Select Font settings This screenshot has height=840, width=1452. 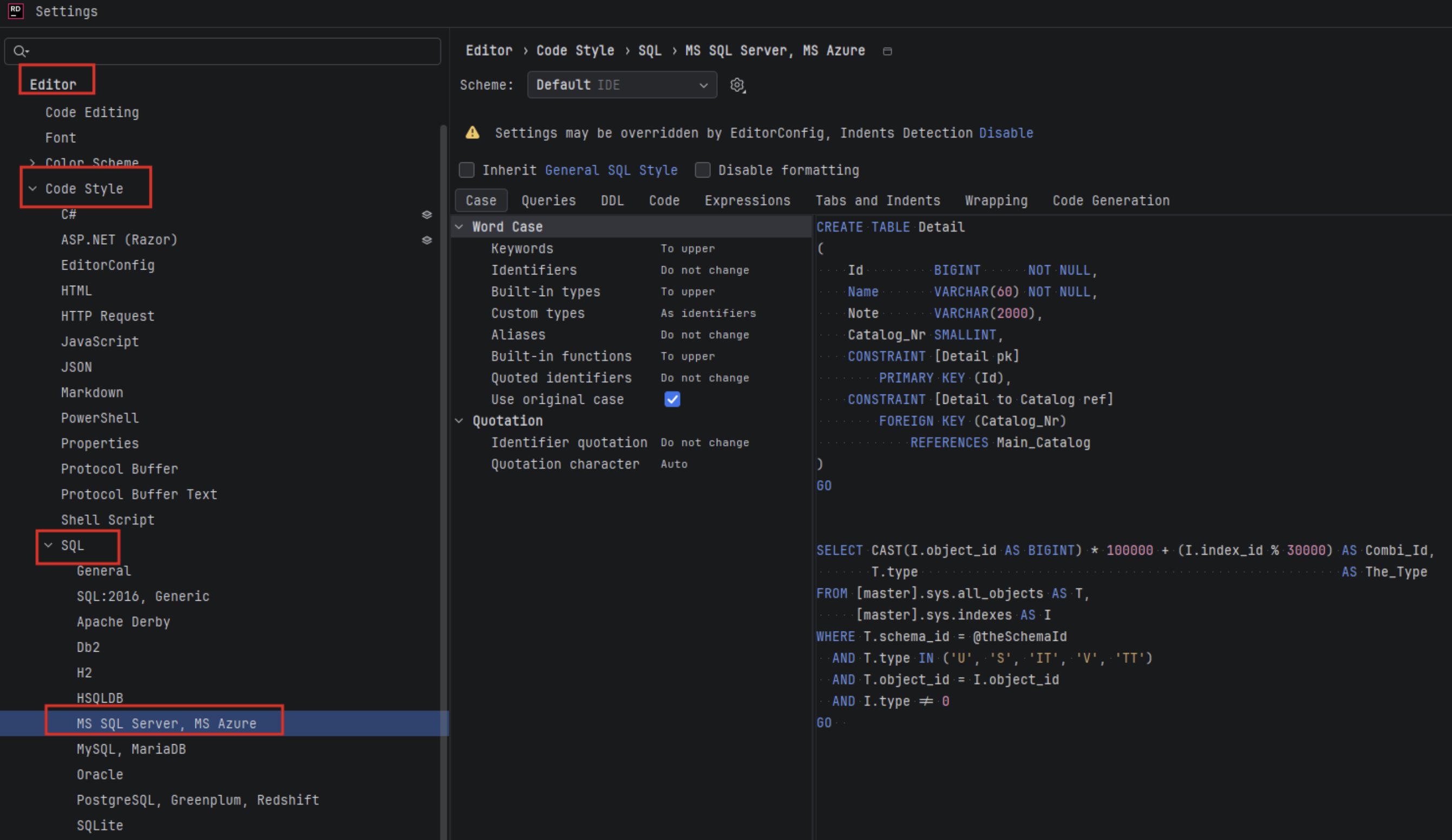[x=61, y=137]
